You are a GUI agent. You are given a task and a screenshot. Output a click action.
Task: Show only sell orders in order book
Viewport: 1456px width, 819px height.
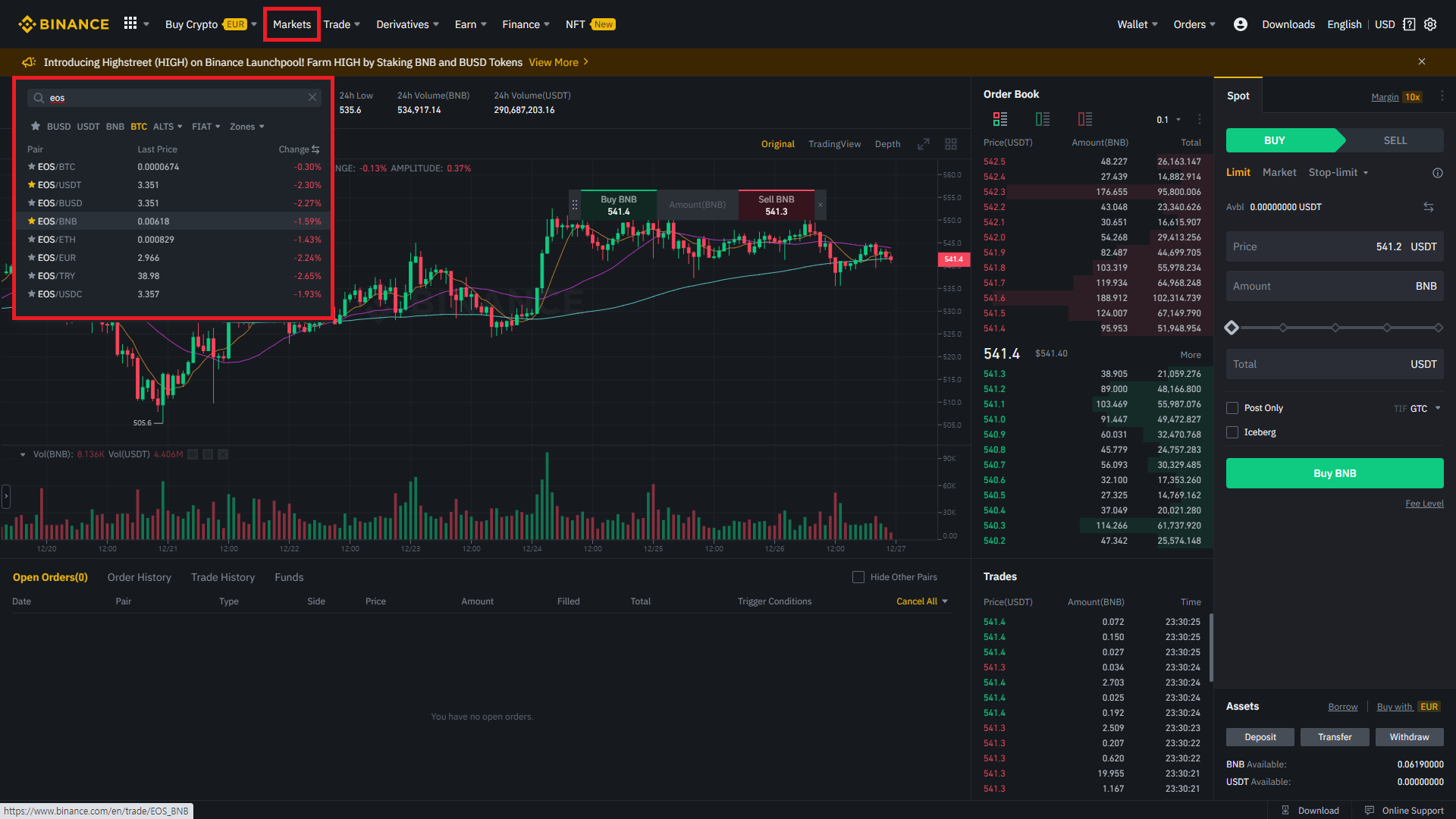click(x=1085, y=119)
